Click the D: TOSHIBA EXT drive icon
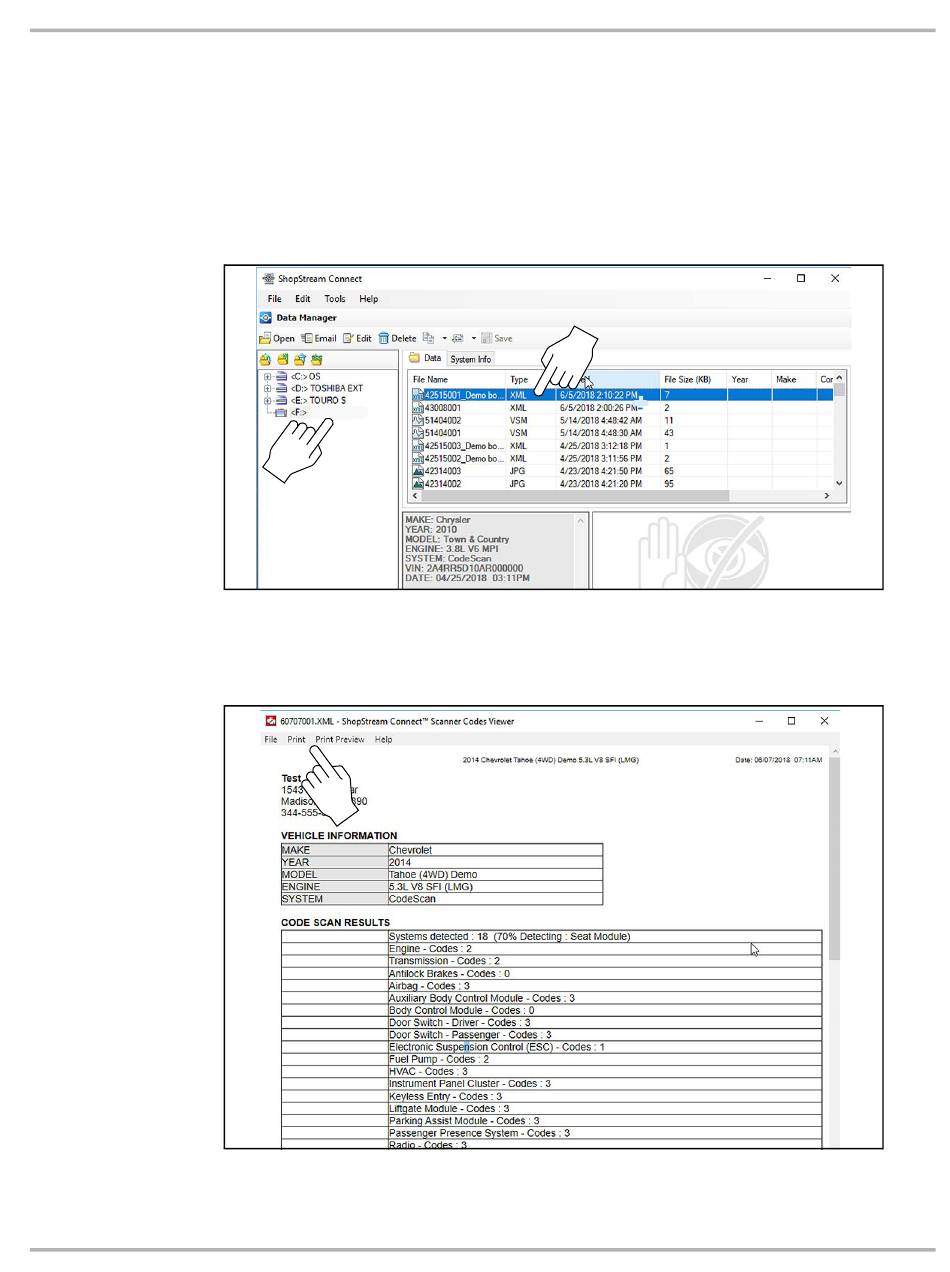 tap(281, 388)
